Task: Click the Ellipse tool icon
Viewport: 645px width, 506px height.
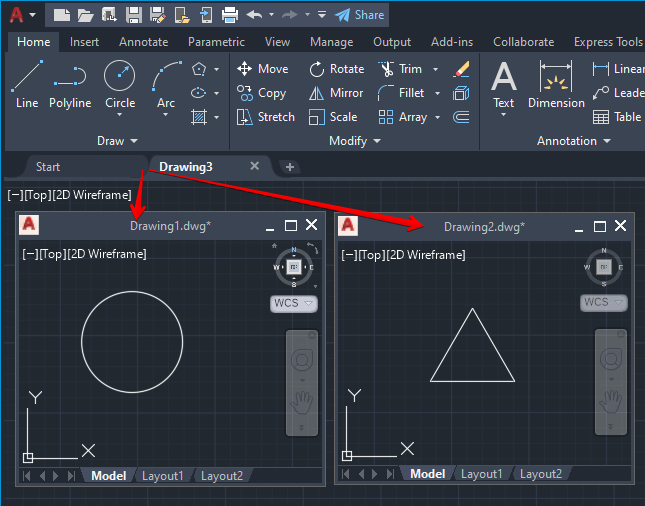Action: tap(199, 93)
